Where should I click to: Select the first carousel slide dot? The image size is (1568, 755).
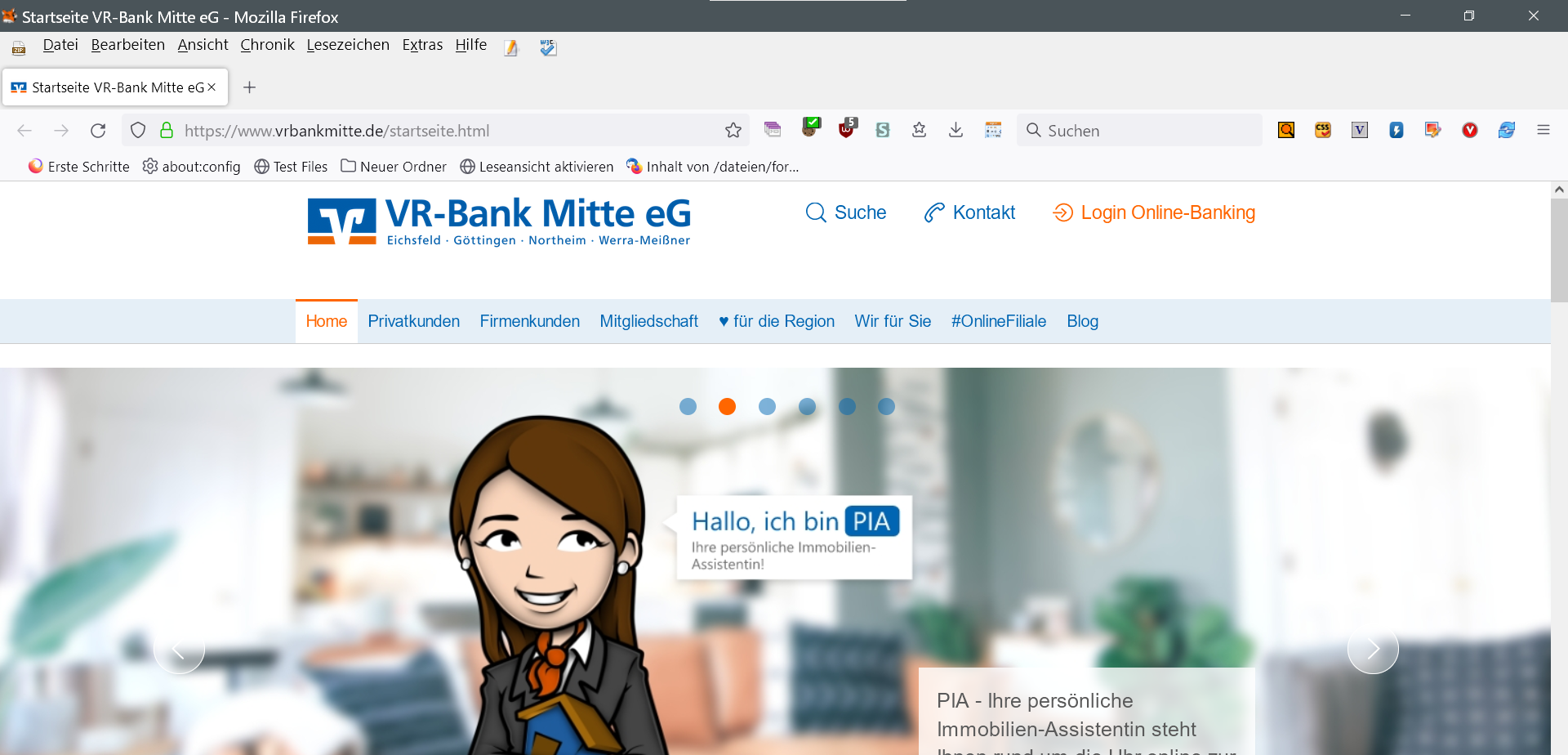tap(688, 406)
